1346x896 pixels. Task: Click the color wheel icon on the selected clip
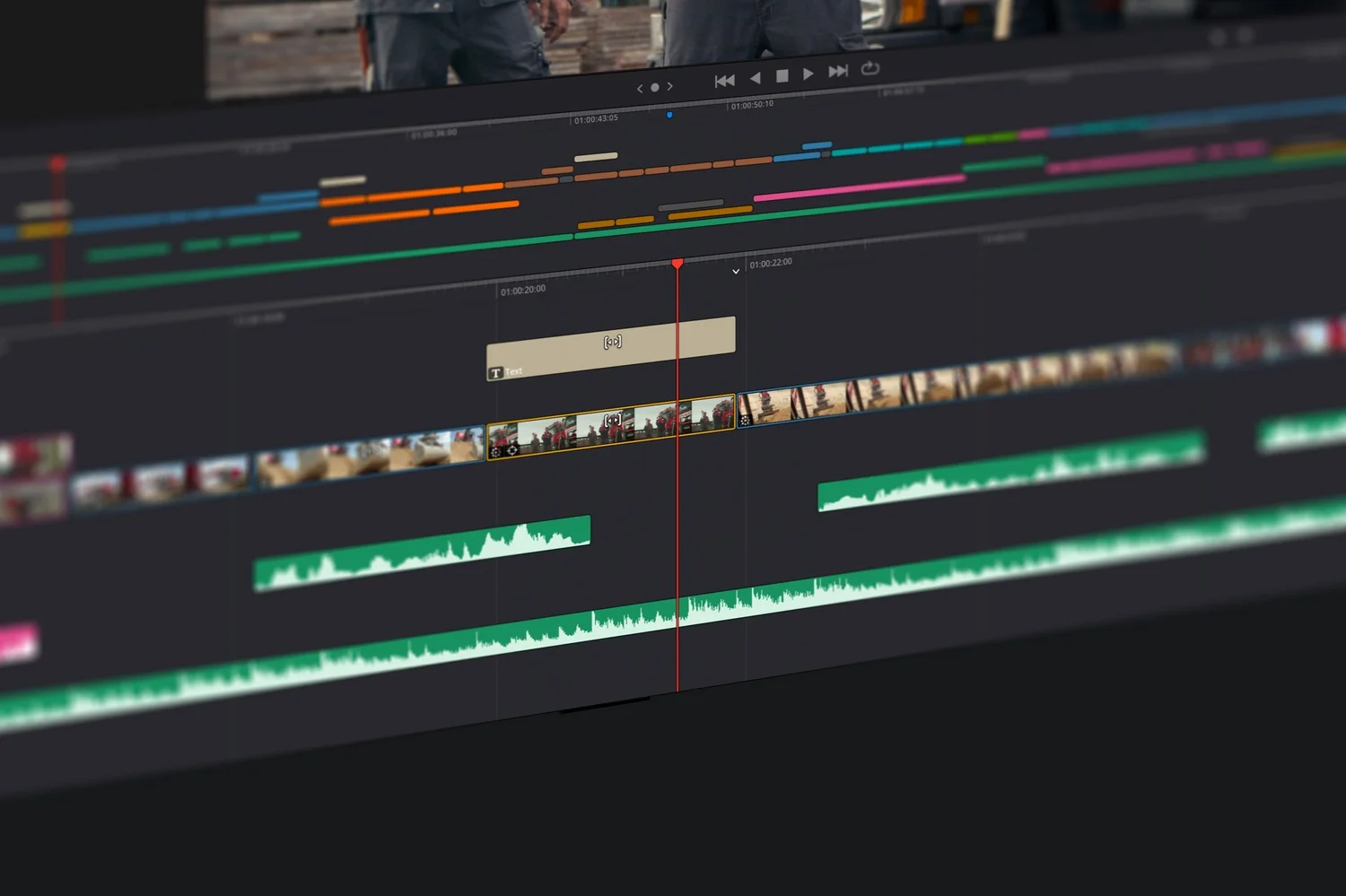pyautogui.click(x=495, y=452)
